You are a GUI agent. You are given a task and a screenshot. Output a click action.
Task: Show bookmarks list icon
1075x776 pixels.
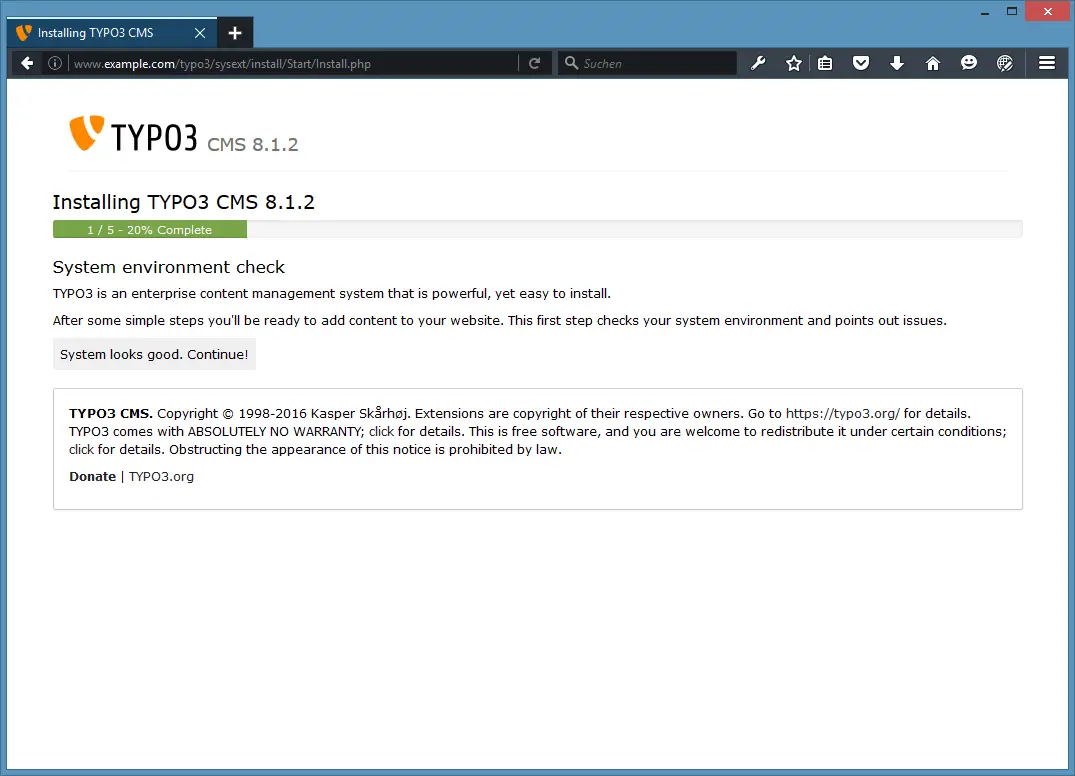(x=825, y=64)
